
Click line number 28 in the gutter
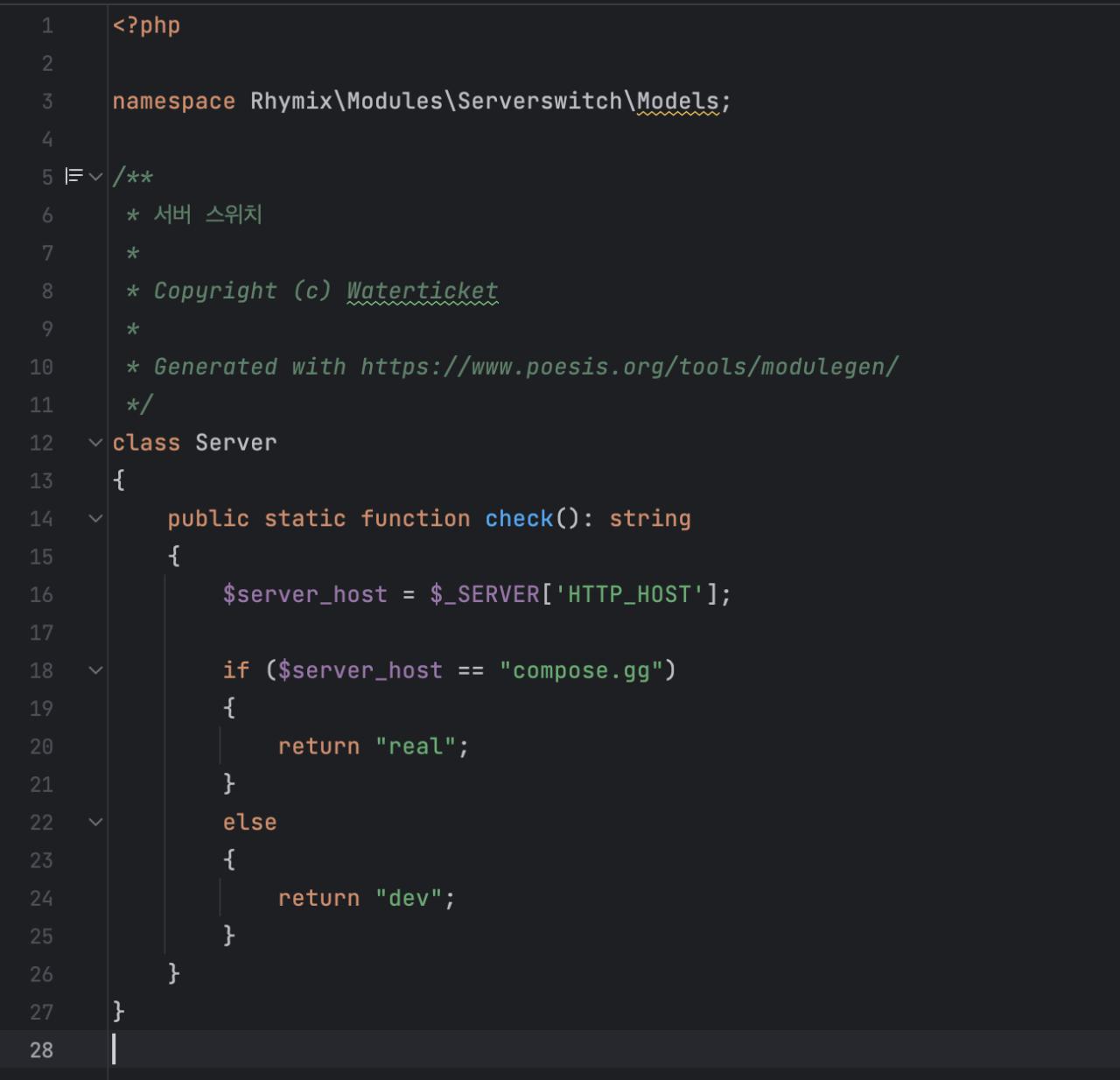click(x=41, y=1050)
